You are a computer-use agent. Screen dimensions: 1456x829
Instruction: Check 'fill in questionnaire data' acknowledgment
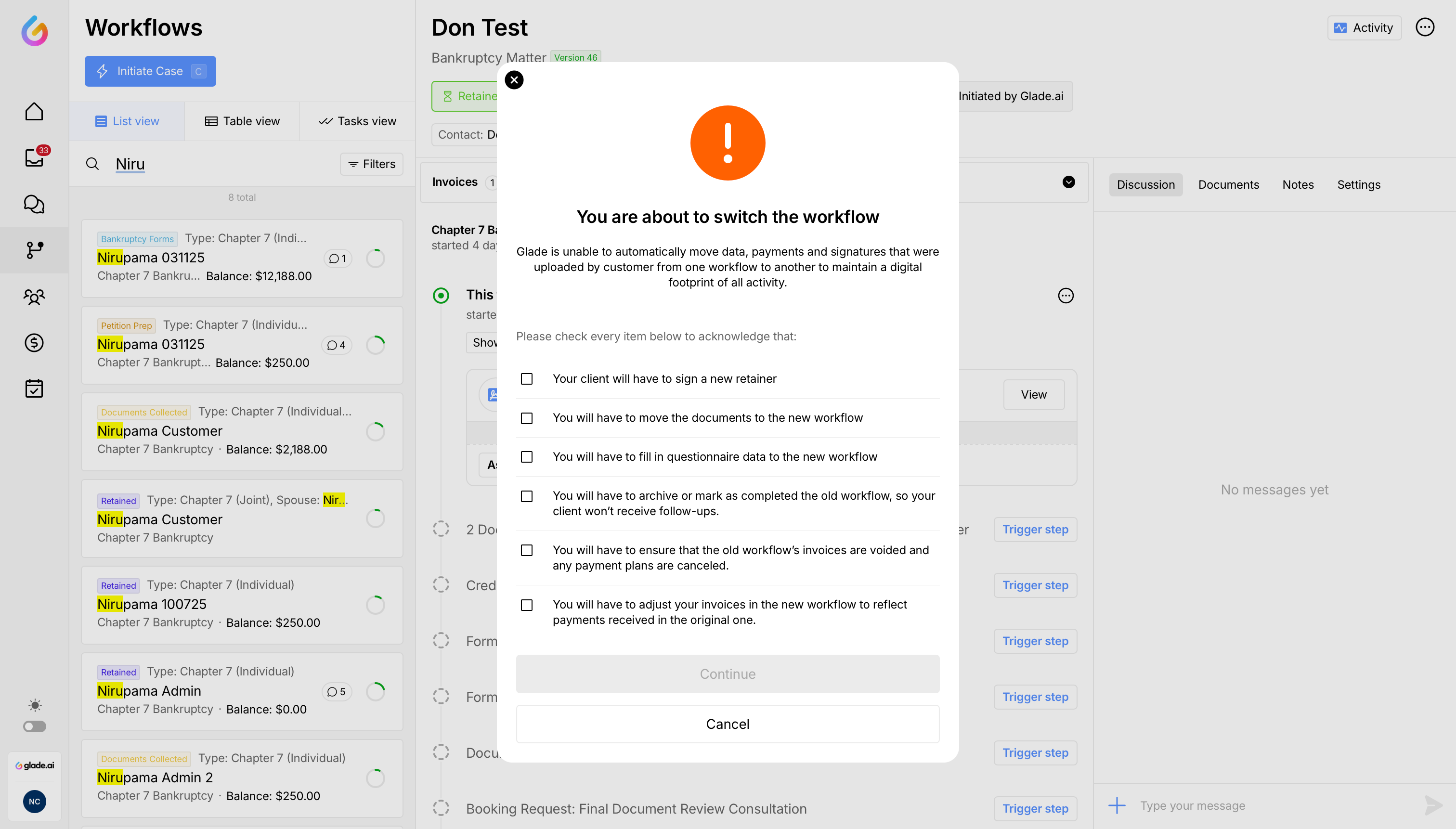click(527, 457)
